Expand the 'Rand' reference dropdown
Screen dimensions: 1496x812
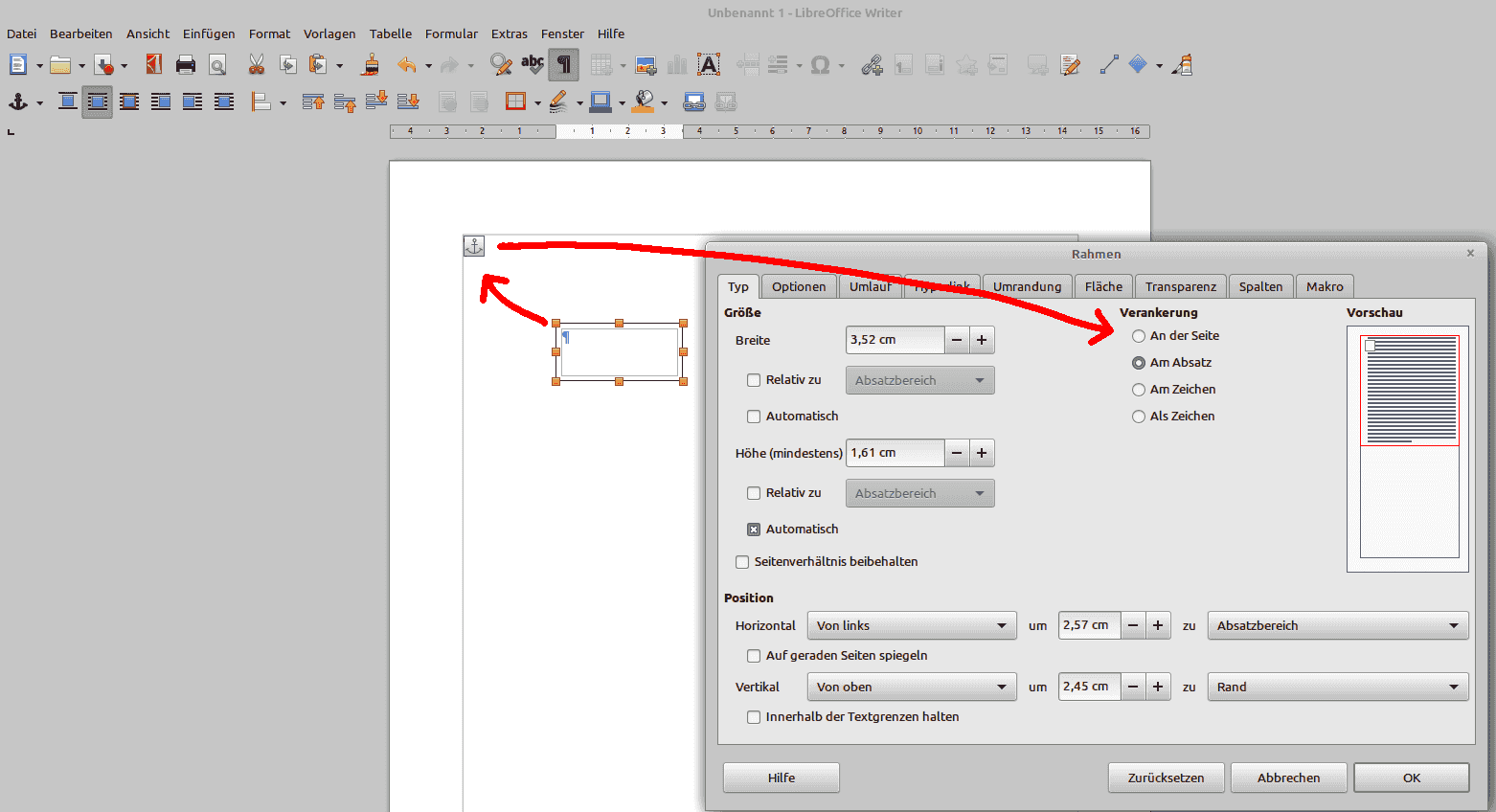[1337, 688]
